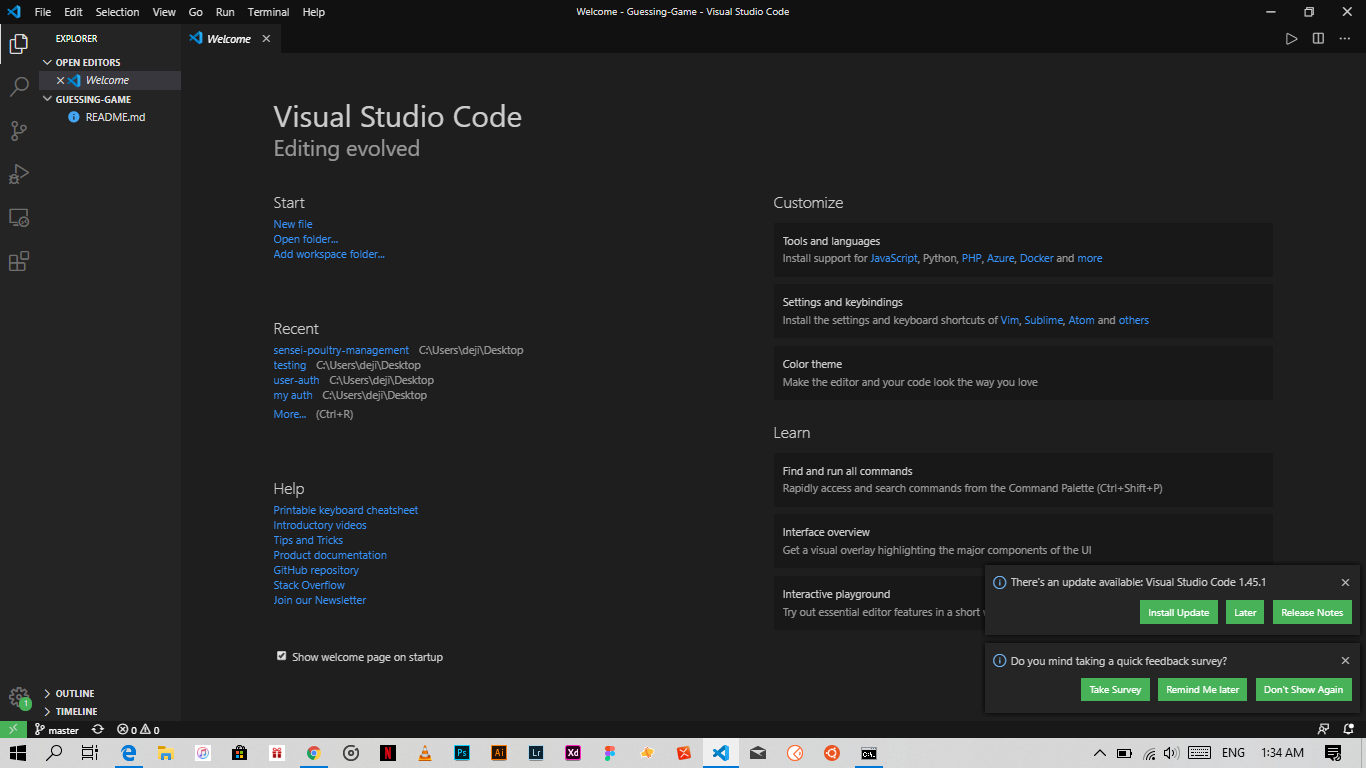Open the errors and warnings counter

point(138,730)
